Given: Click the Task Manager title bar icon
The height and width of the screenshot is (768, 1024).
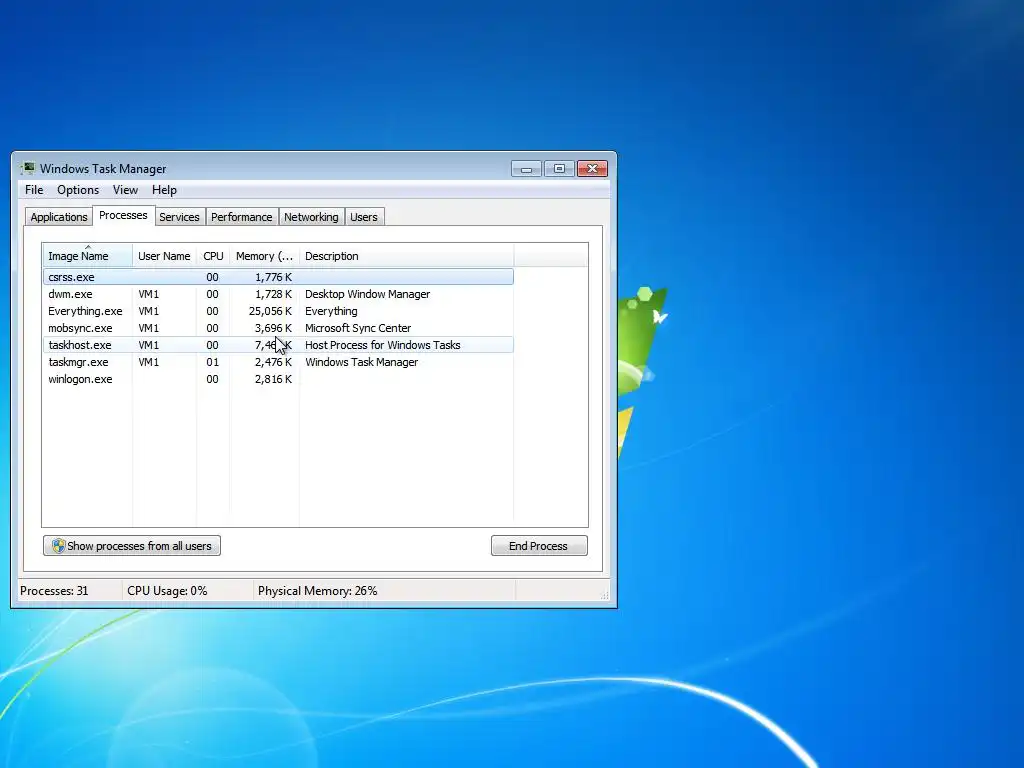Looking at the screenshot, I should click(x=27, y=168).
